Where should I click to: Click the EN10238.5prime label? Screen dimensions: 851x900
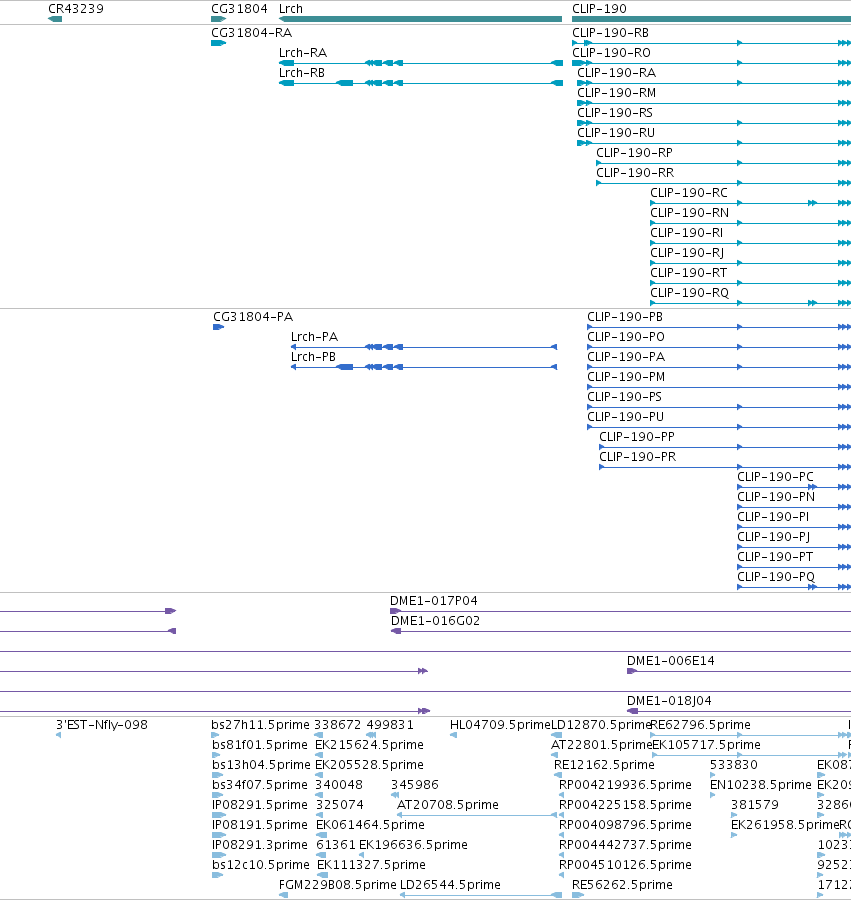pos(760,785)
